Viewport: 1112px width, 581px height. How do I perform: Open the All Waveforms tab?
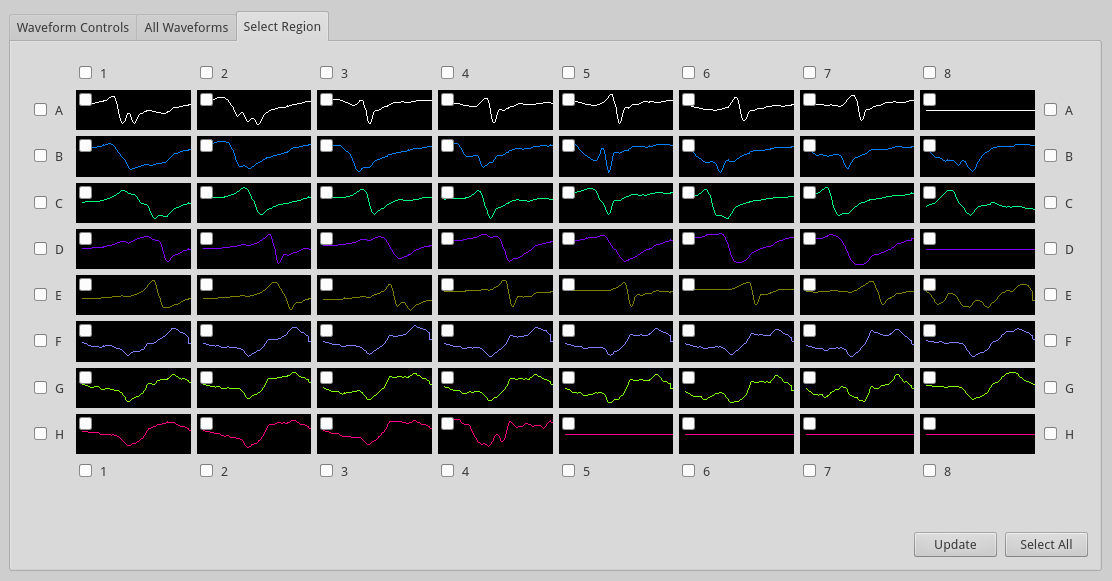(186, 28)
